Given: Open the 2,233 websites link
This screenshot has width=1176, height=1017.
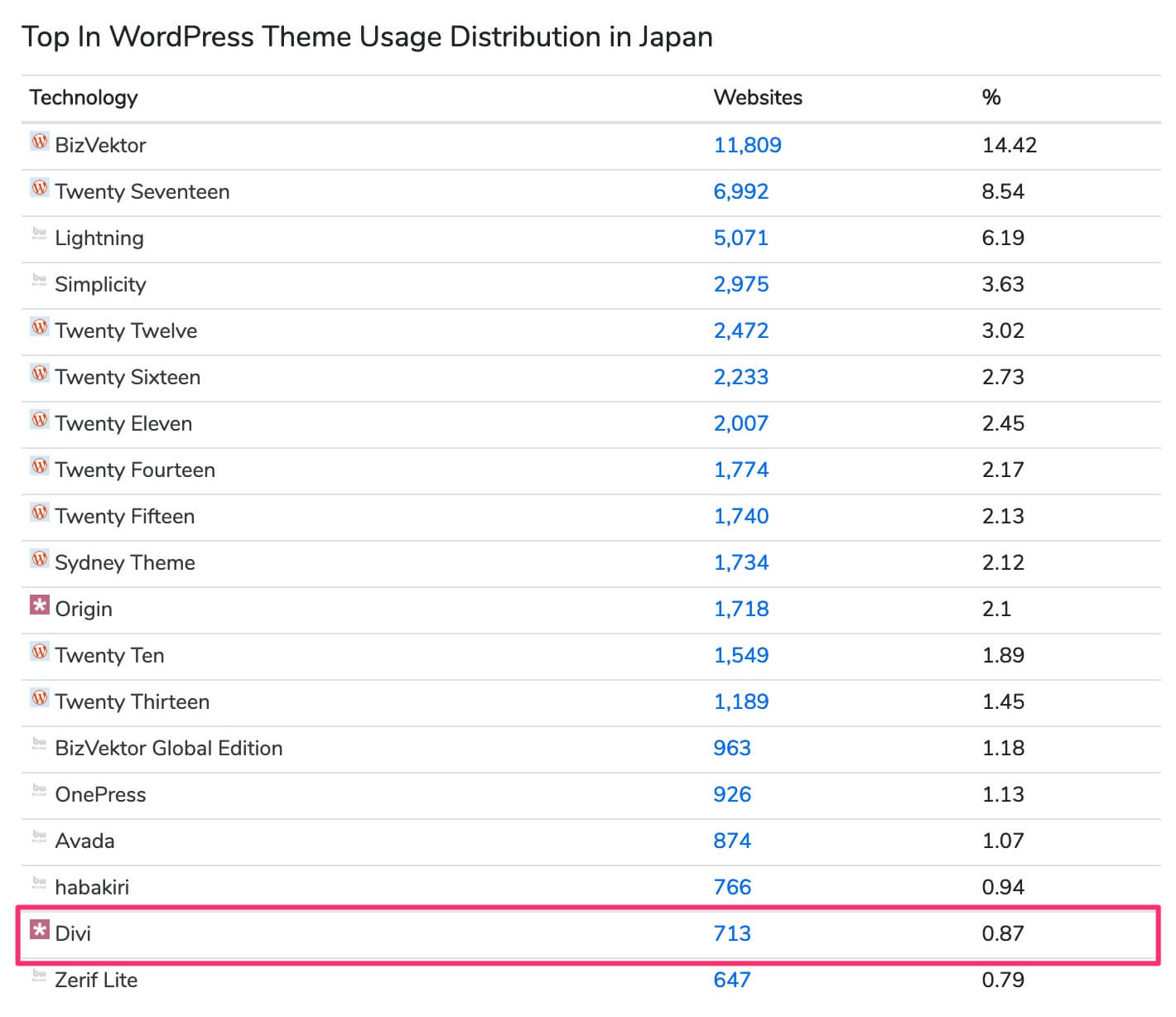Looking at the screenshot, I should (740, 377).
